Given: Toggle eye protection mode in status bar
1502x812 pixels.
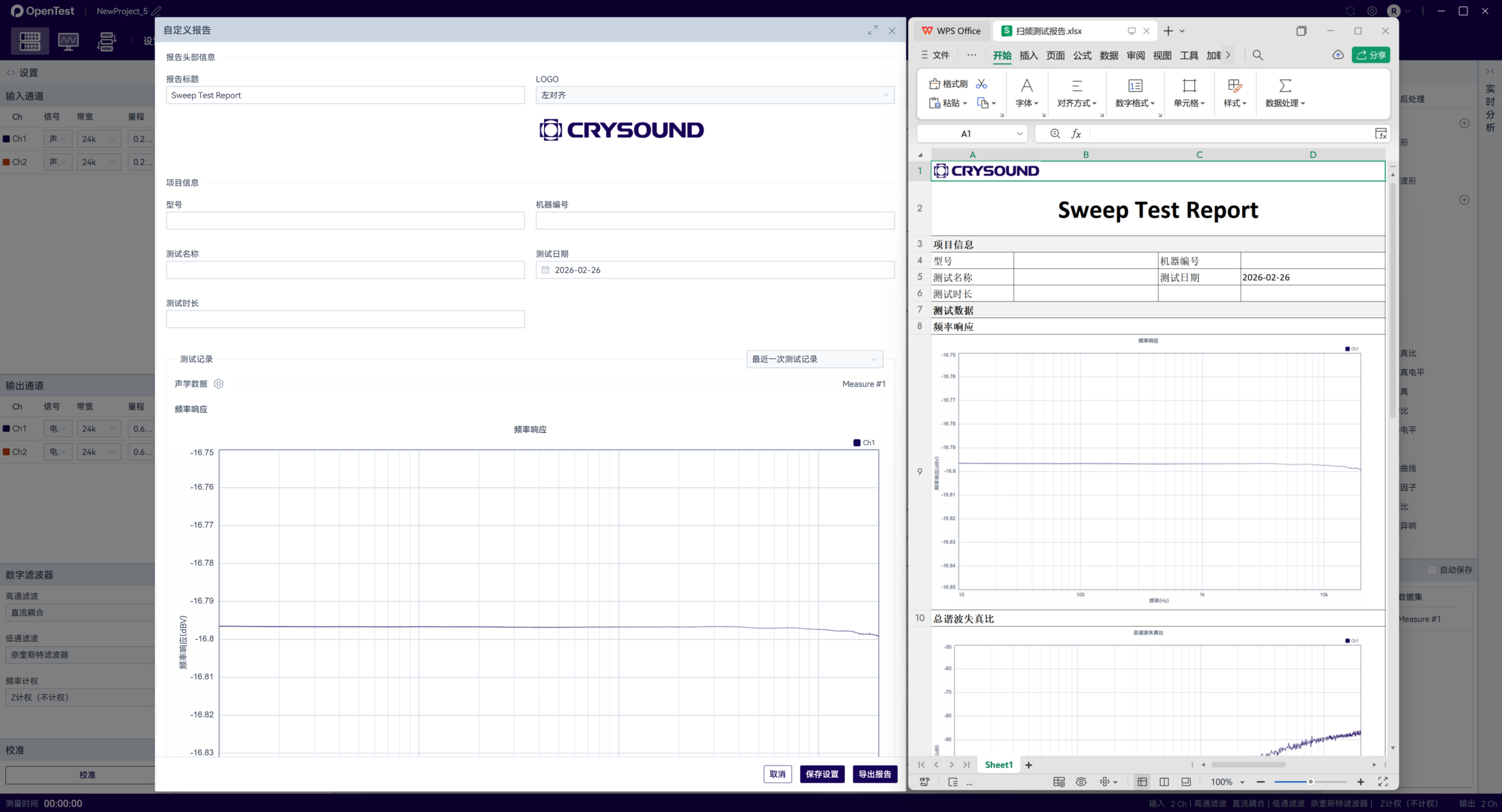Looking at the screenshot, I should [x=1081, y=781].
